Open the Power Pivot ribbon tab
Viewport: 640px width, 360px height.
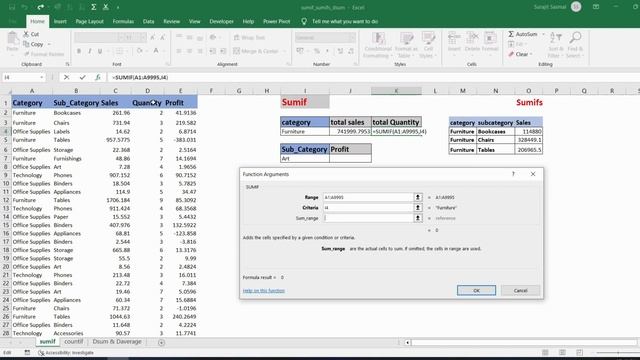point(276,21)
